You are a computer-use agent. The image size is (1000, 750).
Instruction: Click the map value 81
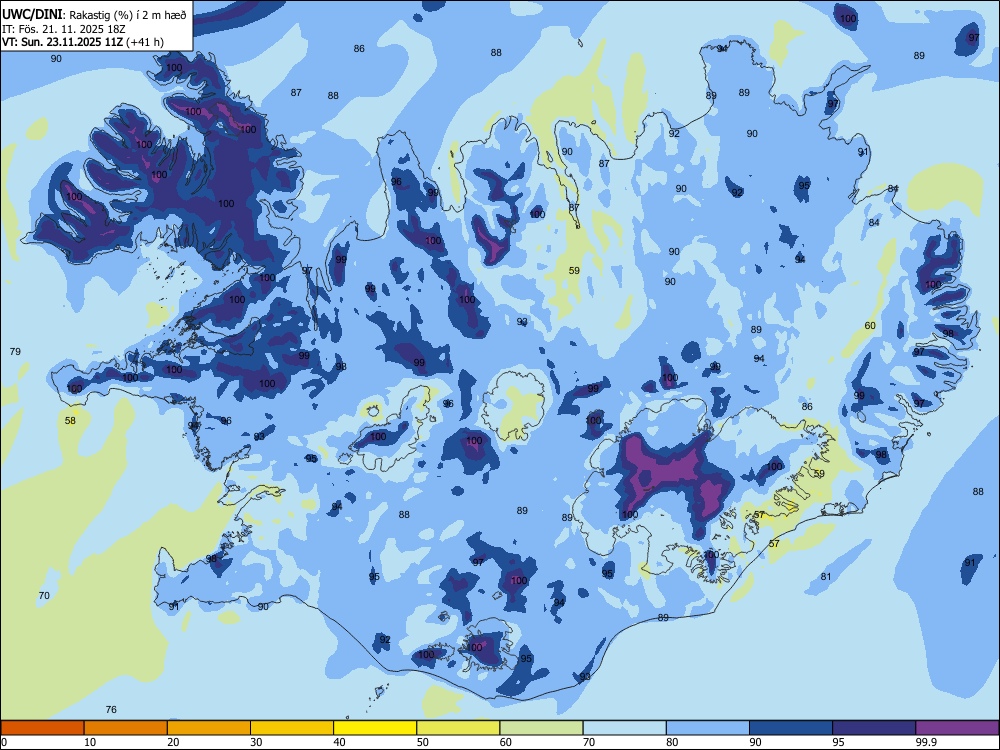[826, 576]
